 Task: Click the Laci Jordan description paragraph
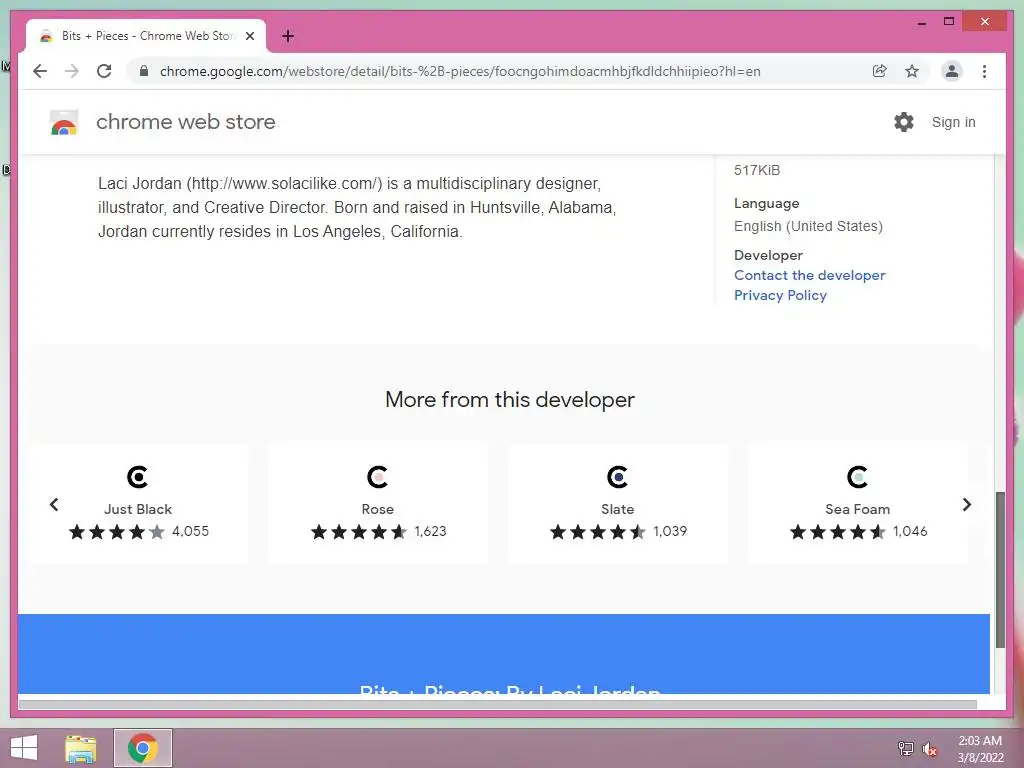357,208
